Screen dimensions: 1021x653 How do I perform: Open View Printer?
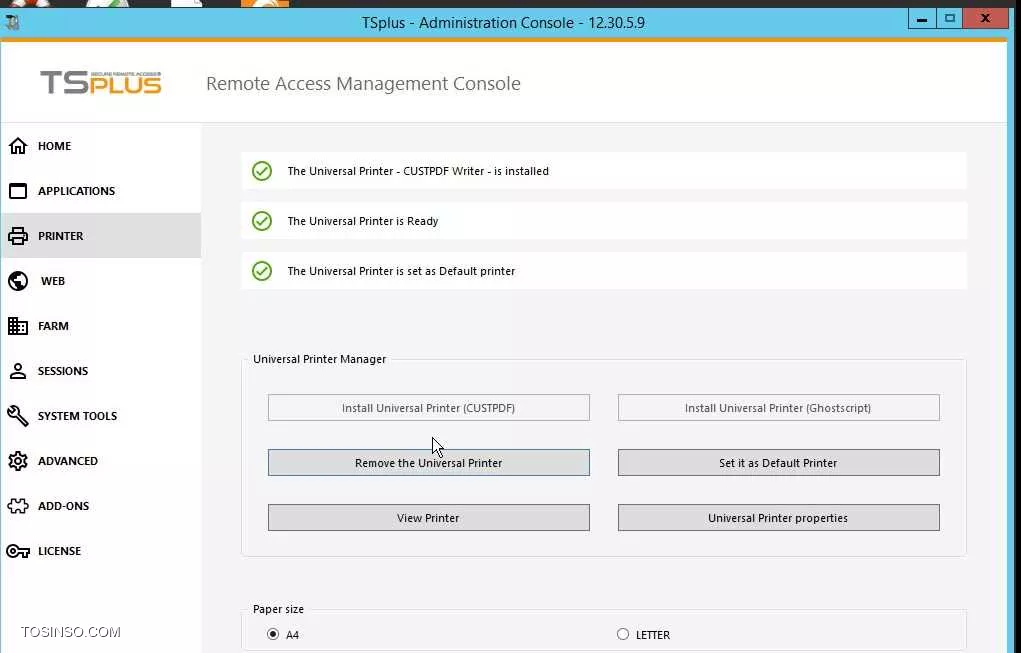428,518
